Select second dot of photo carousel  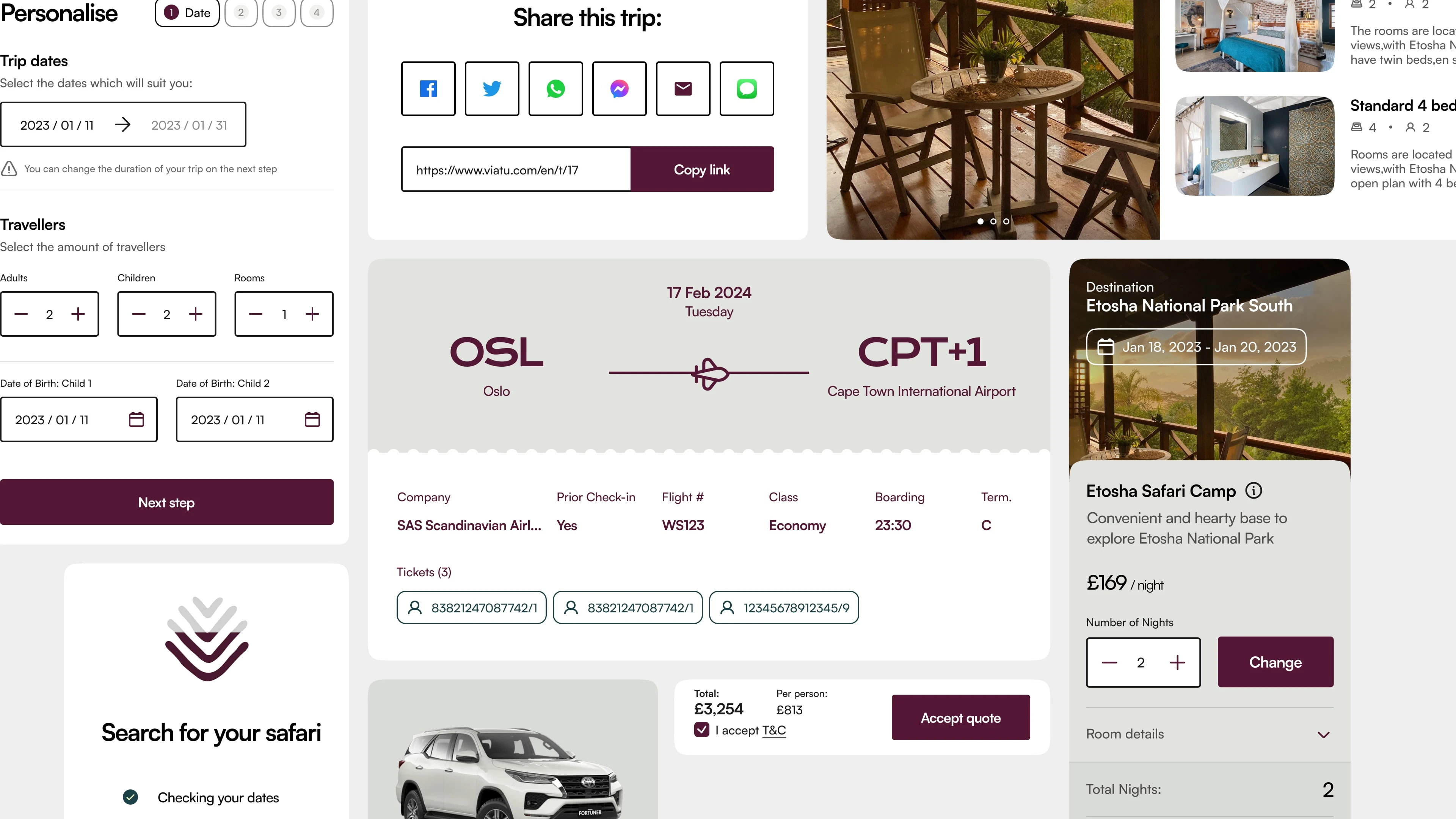click(x=993, y=221)
